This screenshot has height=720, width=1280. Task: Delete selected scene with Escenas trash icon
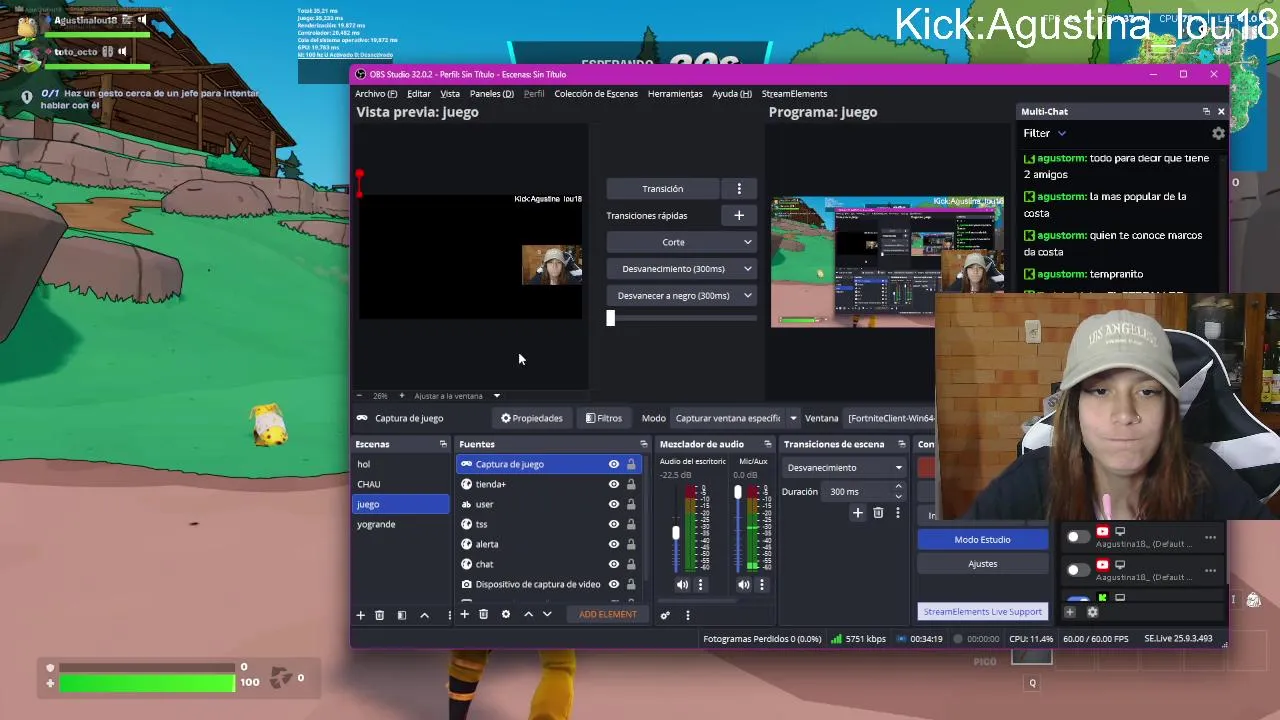pyautogui.click(x=380, y=615)
